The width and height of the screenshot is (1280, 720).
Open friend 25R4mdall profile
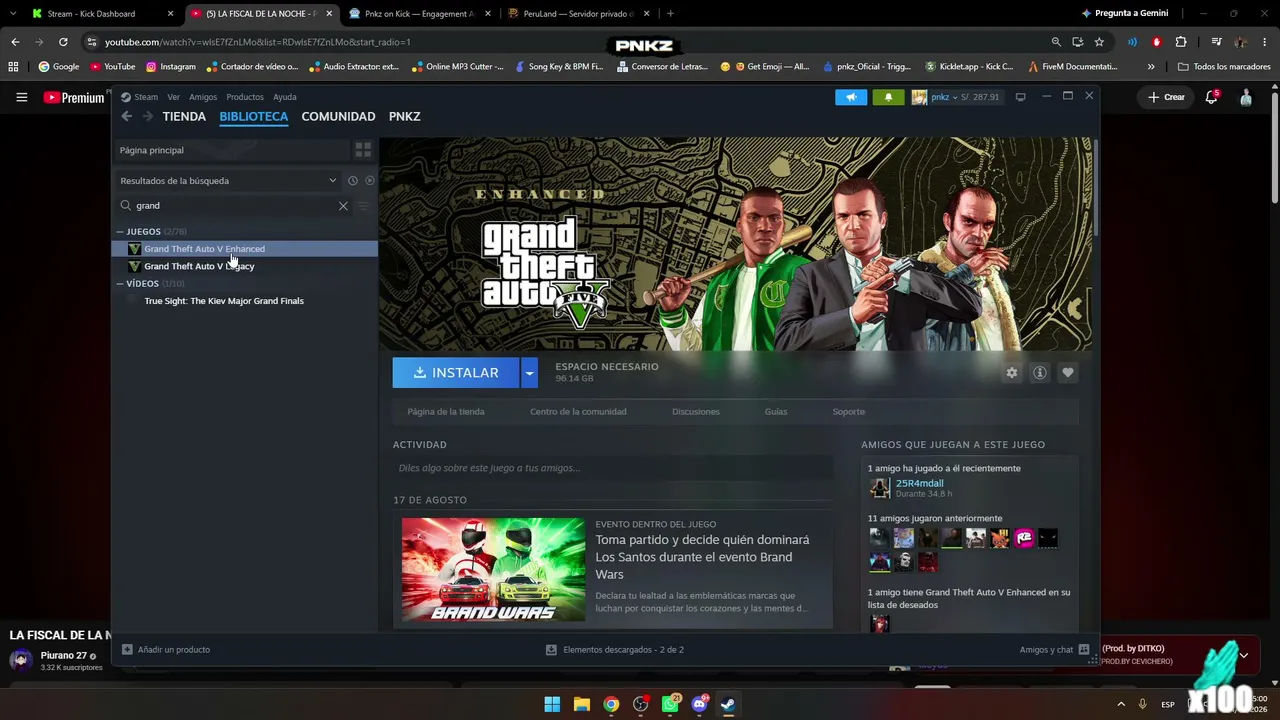pyautogui.click(x=919, y=484)
